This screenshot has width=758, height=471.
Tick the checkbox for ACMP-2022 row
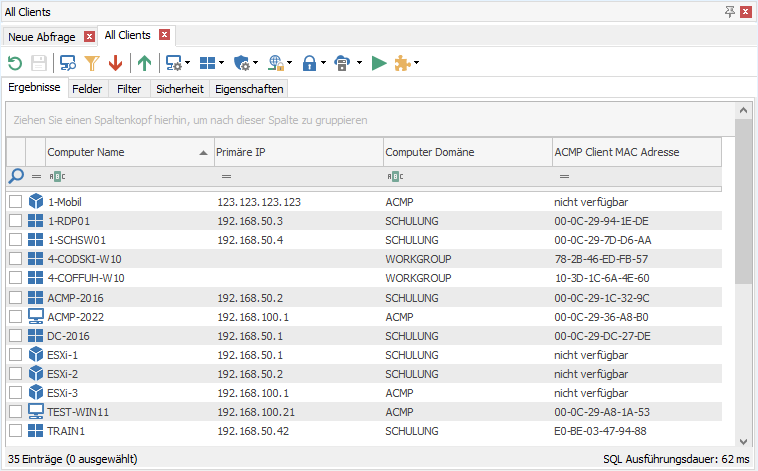[15, 316]
